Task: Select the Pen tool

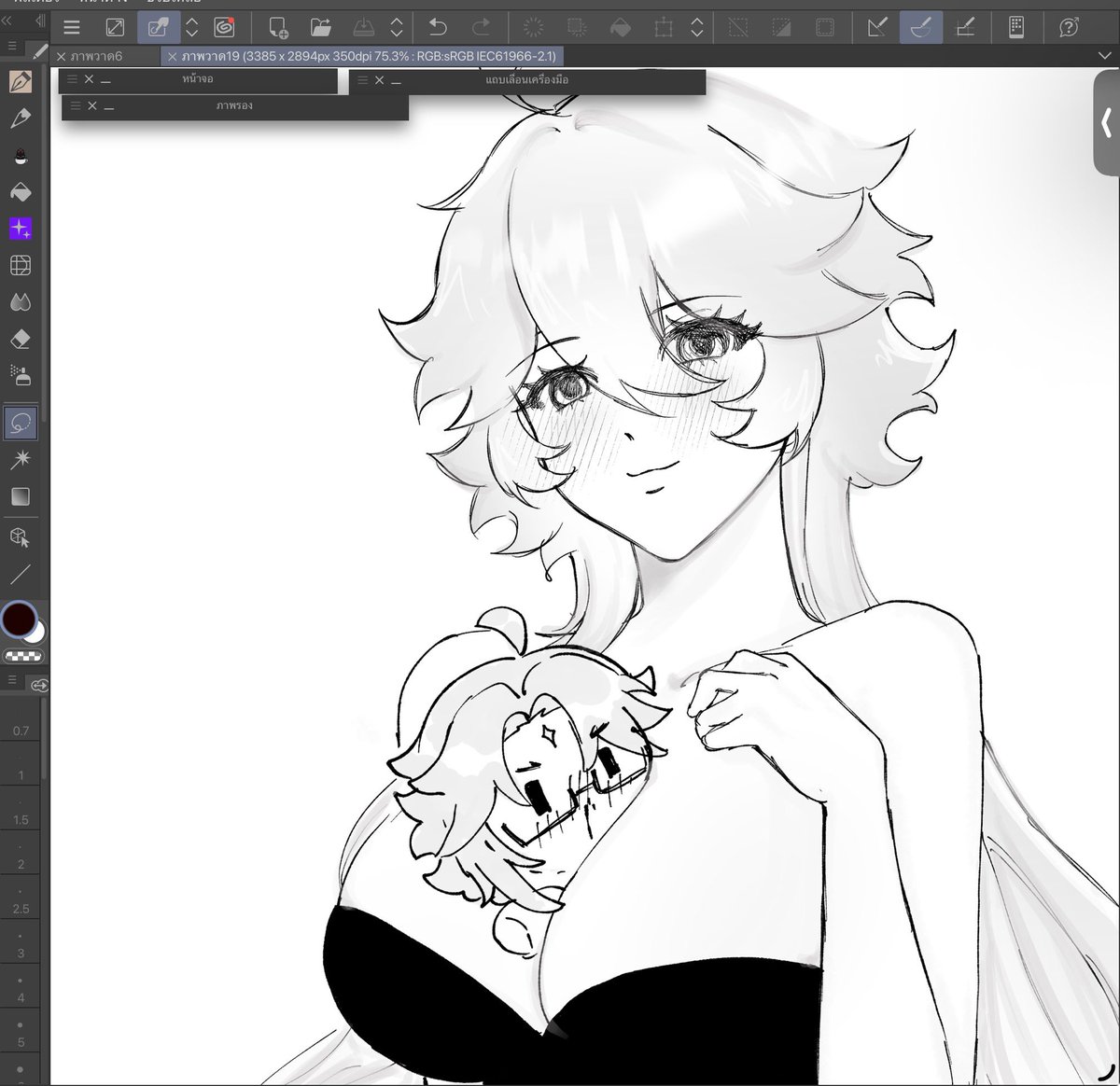Action: click(x=21, y=79)
